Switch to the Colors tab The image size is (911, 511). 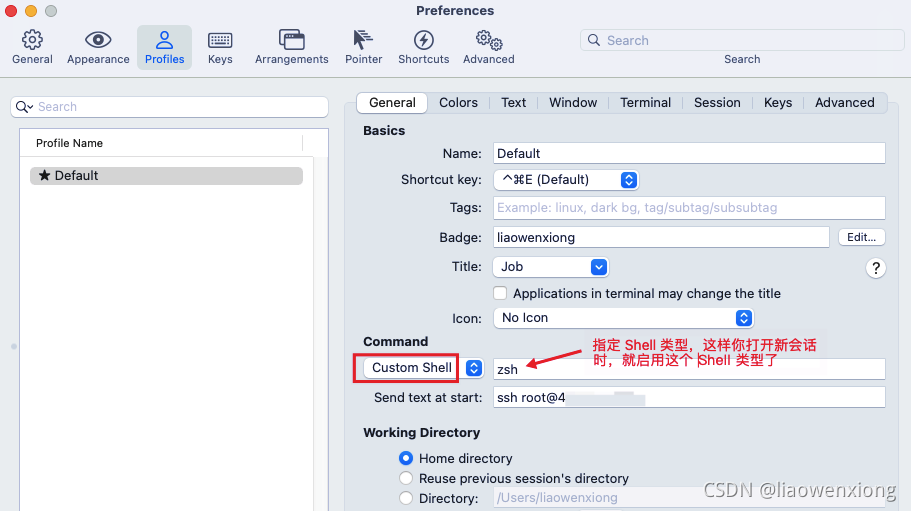tap(458, 103)
